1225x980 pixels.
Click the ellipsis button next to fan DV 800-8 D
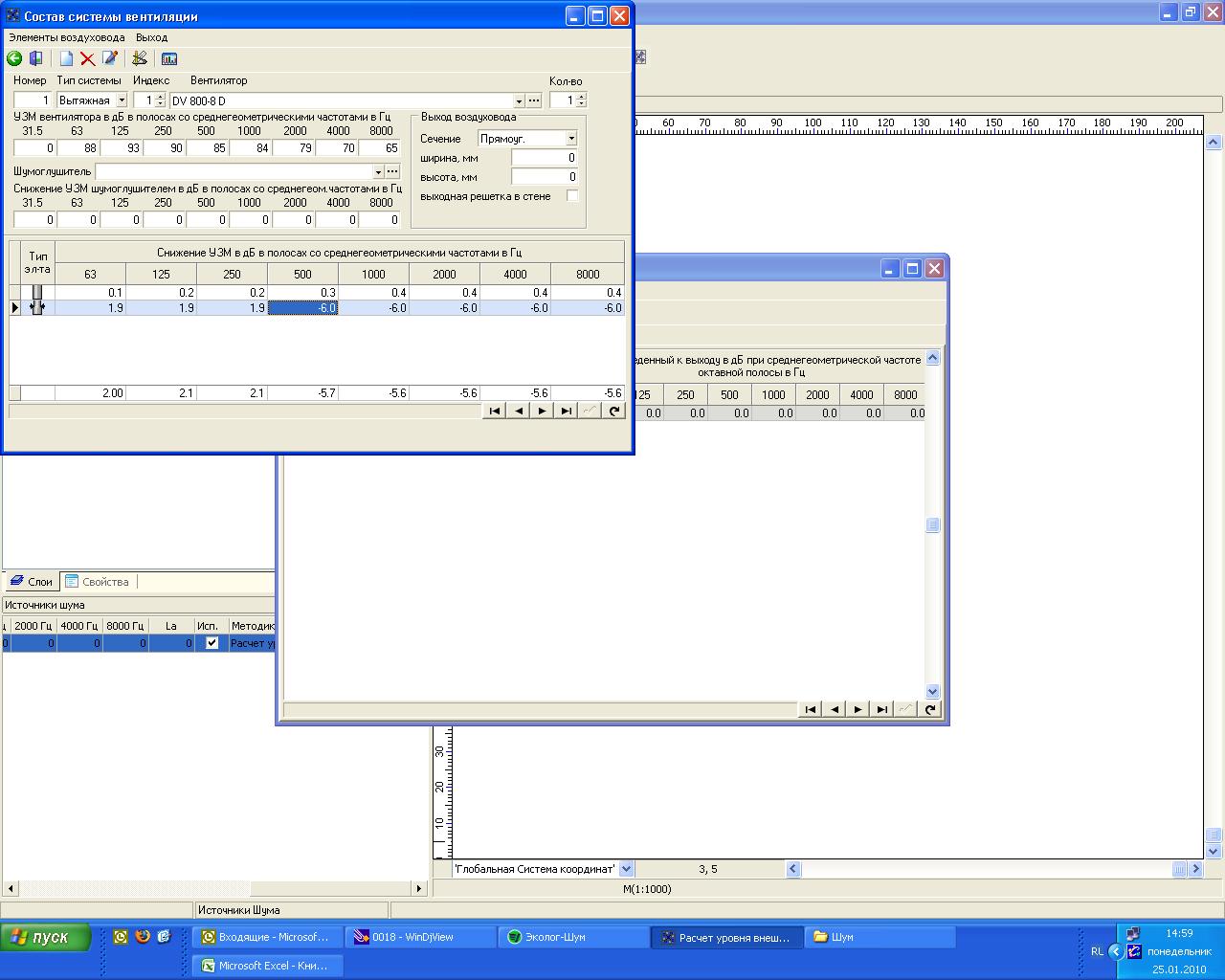coord(534,100)
